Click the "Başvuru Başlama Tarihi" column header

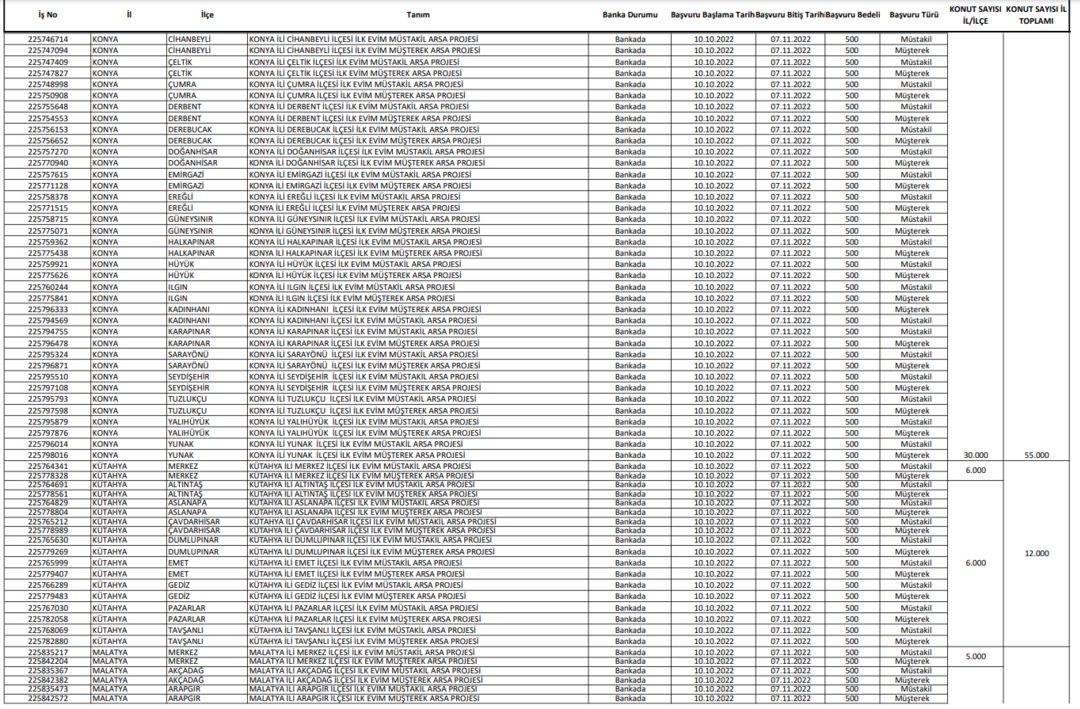(713, 15)
